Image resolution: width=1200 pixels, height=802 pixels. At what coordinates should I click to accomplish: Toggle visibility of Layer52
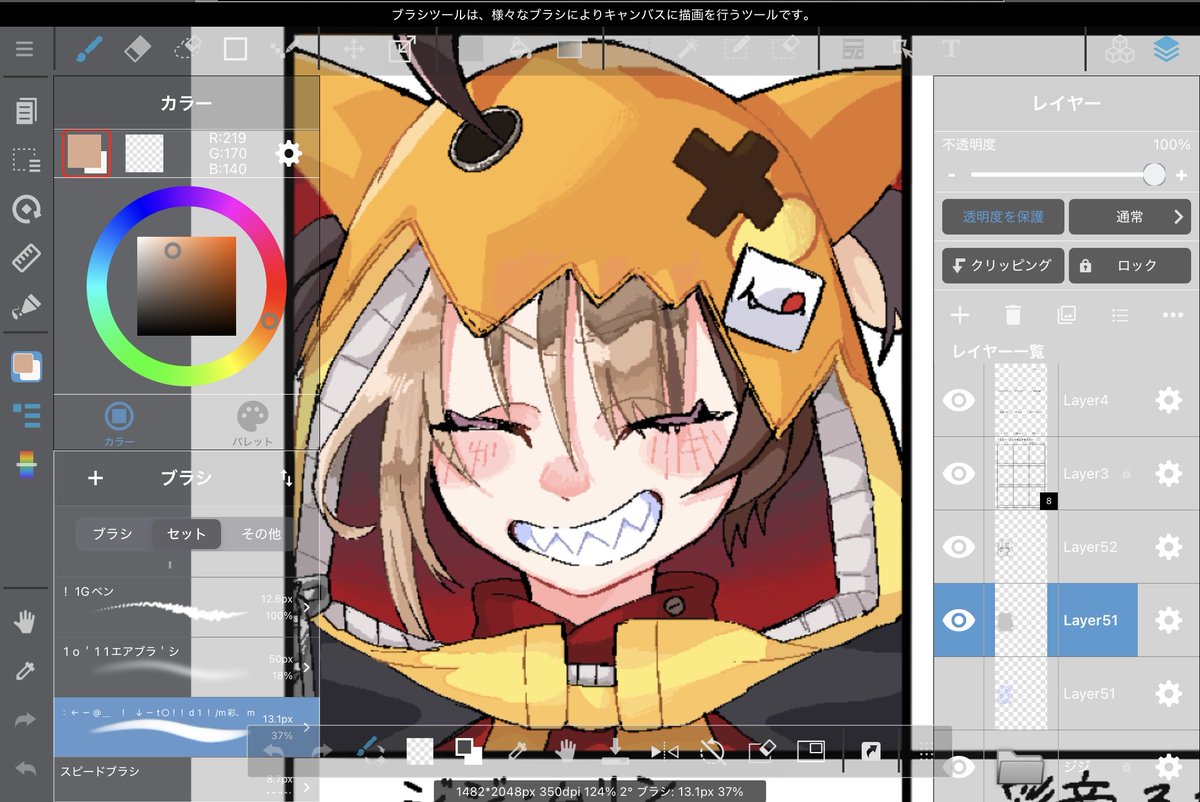pos(959,547)
